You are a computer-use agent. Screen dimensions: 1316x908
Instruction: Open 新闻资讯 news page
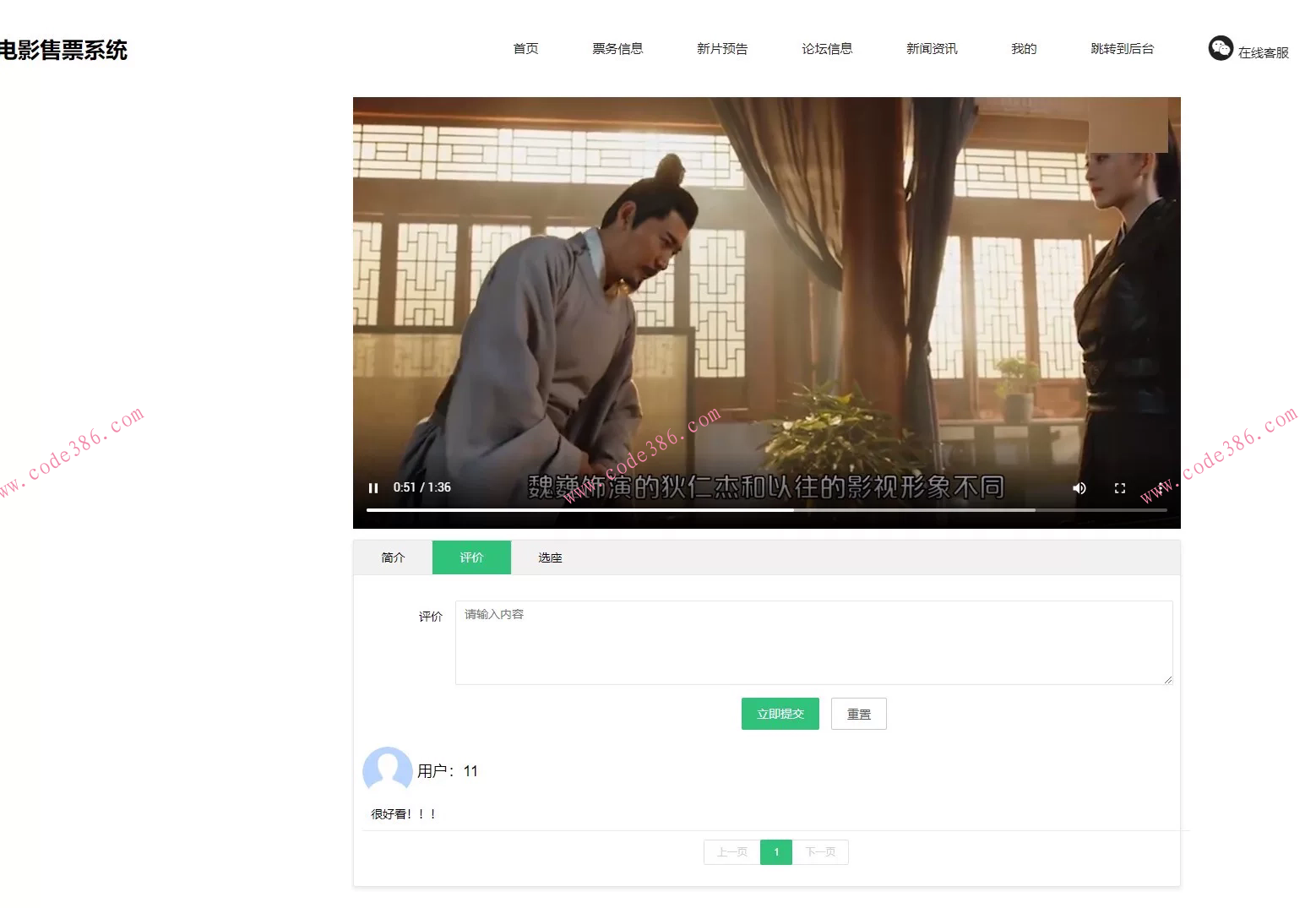[932, 49]
